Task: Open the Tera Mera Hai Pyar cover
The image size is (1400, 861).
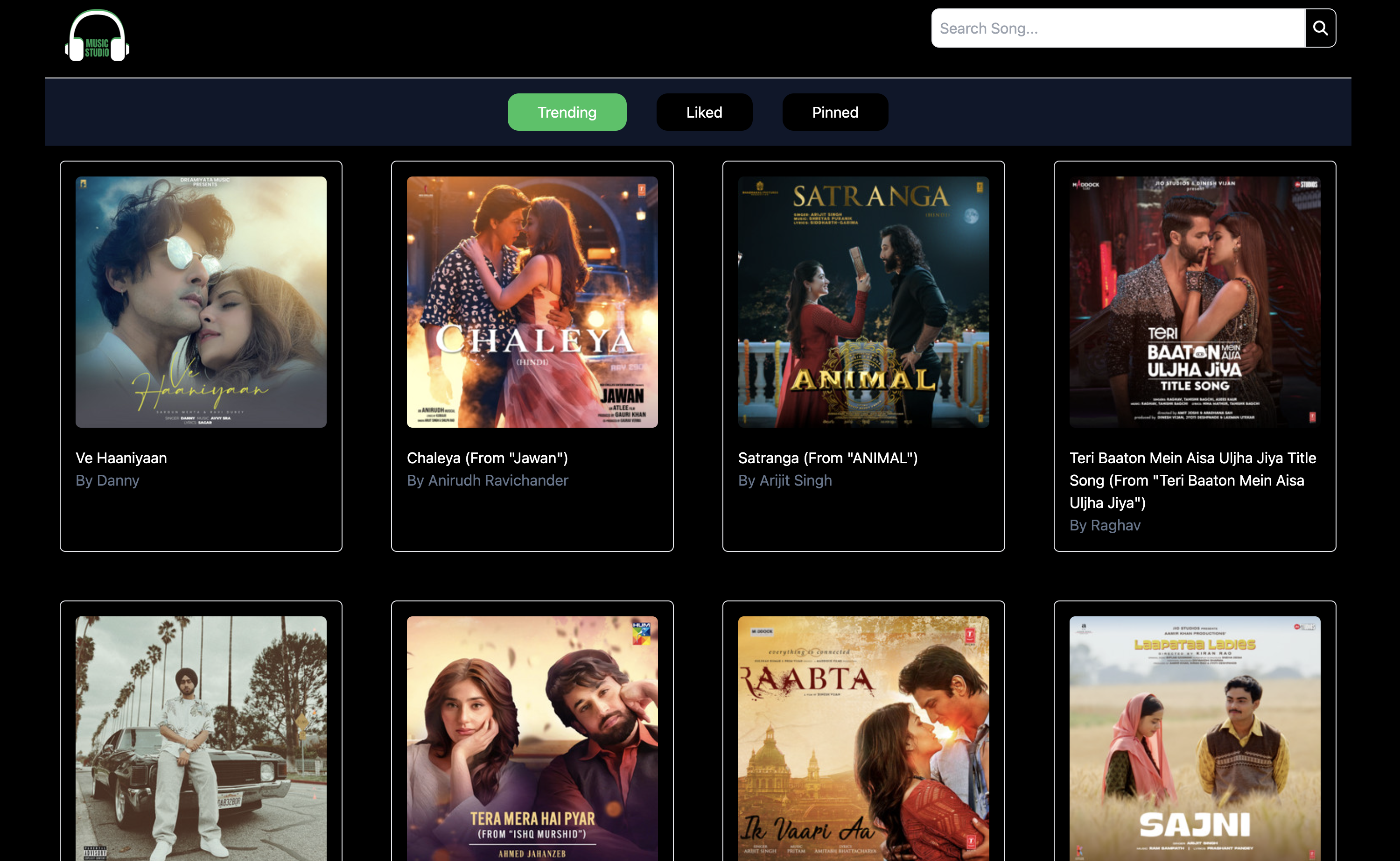Action: 532,737
